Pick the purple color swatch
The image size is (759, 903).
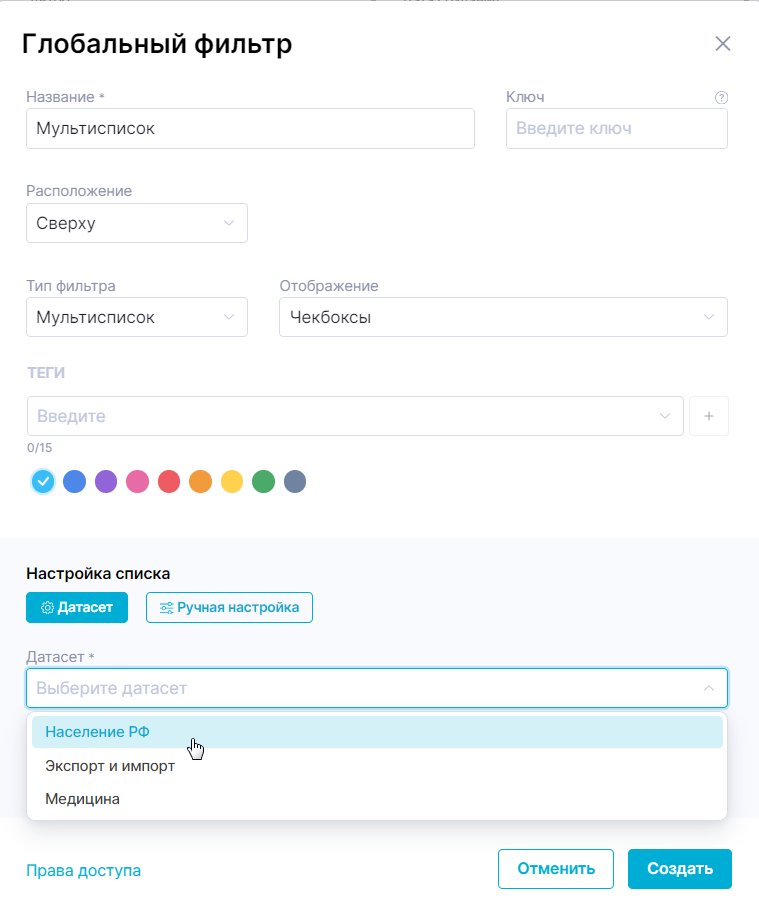coord(106,482)
